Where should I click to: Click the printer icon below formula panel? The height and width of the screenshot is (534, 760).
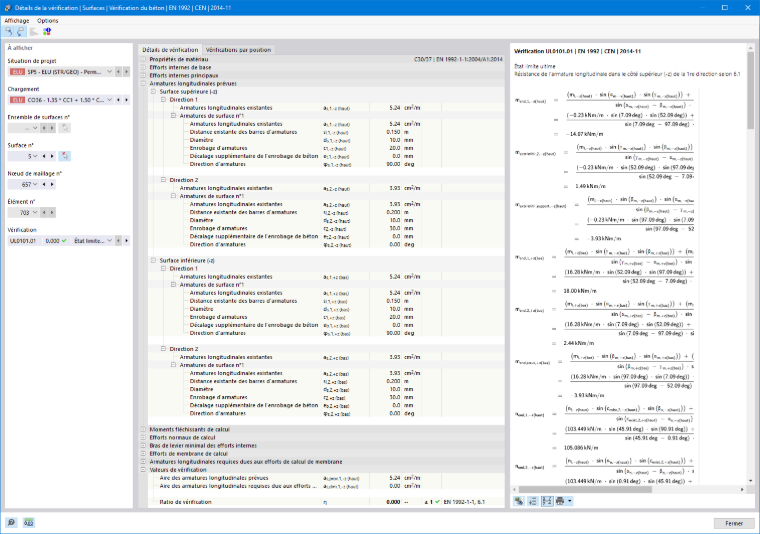coord(560,501)
